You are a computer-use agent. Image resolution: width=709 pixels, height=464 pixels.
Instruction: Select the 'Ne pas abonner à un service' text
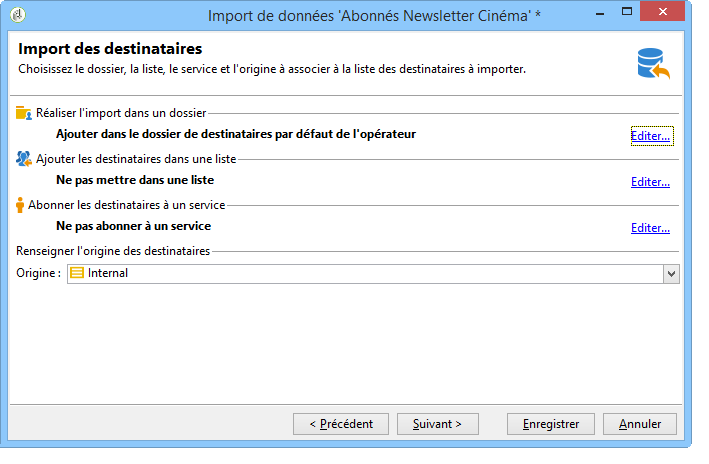(x=133, y=226)
